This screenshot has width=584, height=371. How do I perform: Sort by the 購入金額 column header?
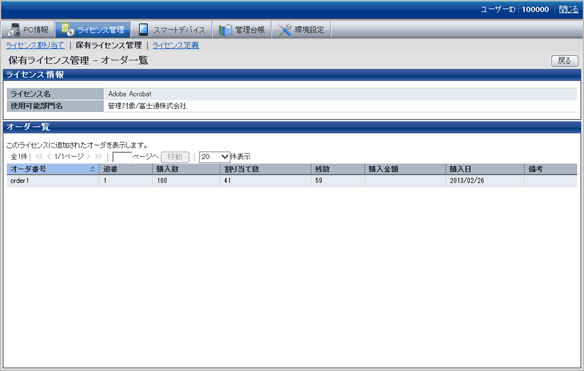[x=405, y=169]
